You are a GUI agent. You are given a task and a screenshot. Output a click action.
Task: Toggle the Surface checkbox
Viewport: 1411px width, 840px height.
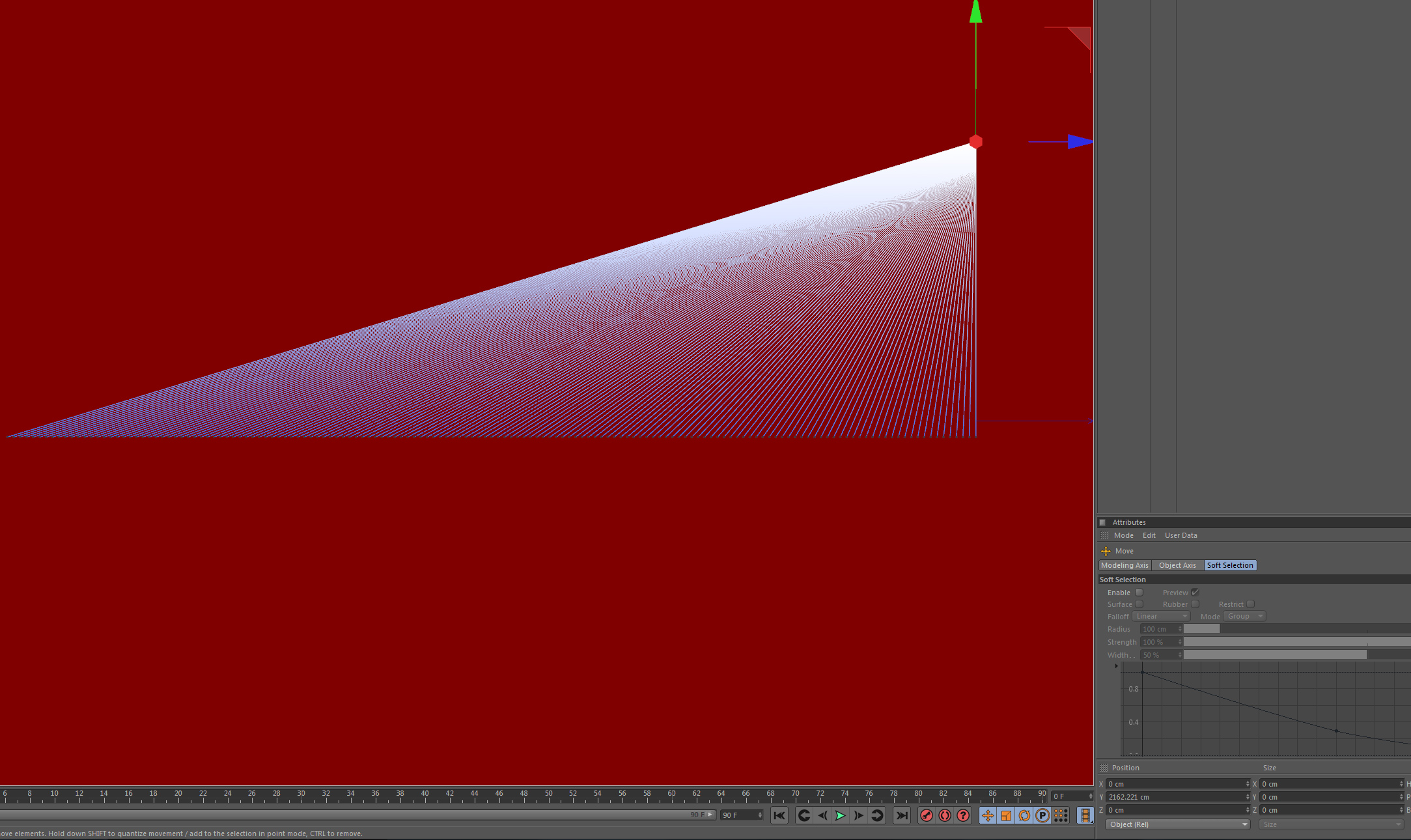pyautogui.click(x=1139, y=604)
